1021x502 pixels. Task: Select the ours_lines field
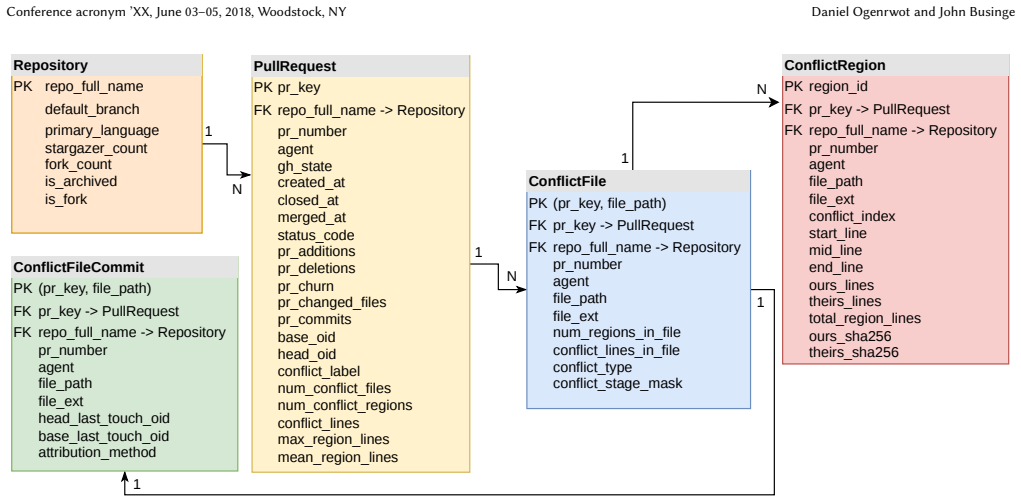[842, 285]
